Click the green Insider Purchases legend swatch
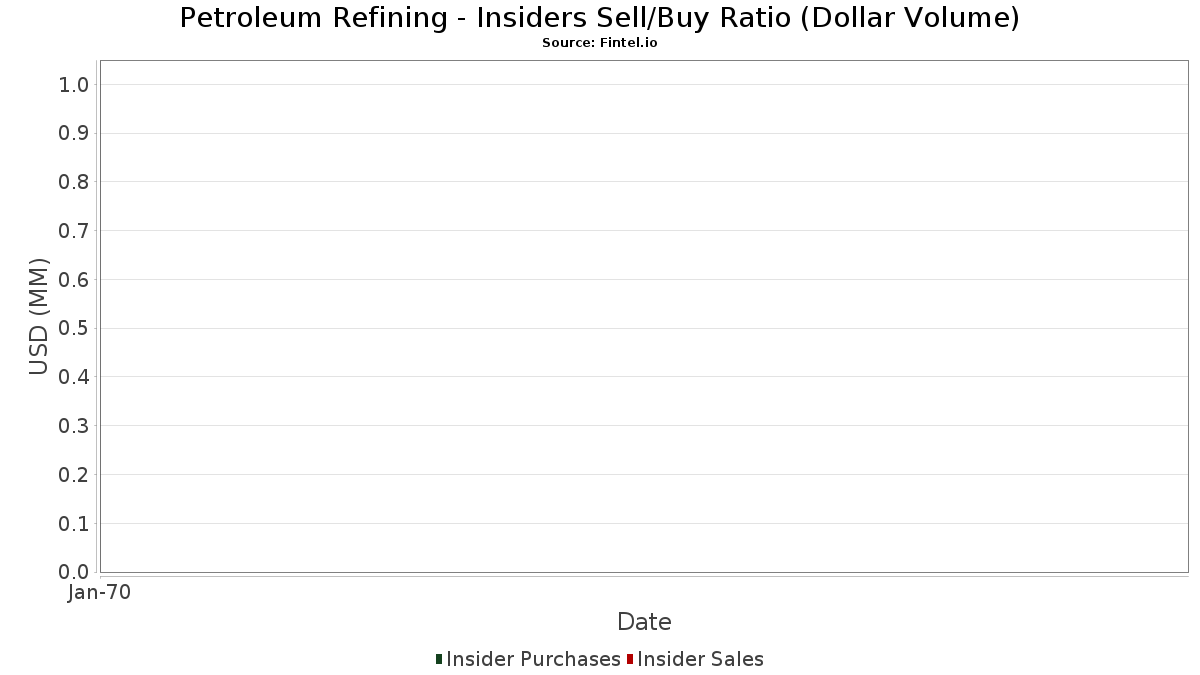Screen dimensions: 1200x675 click(x=439, y=659)
